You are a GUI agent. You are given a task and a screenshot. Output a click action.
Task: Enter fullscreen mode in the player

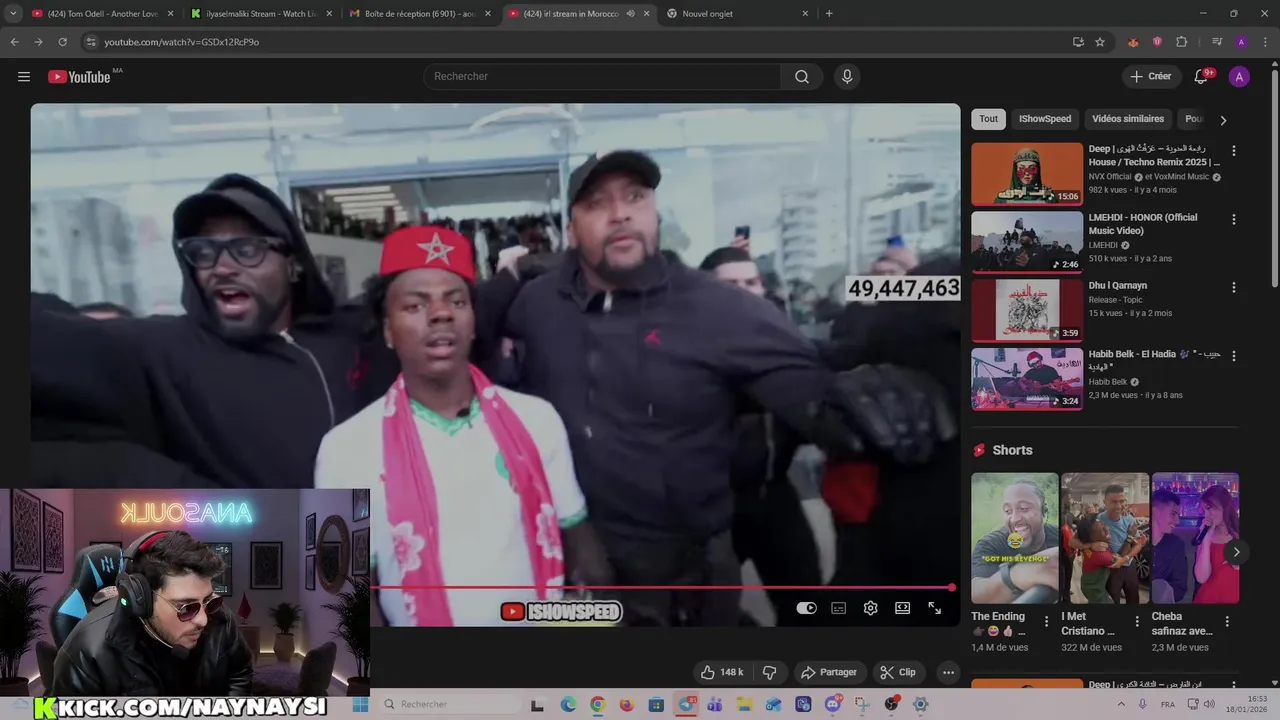(934, 608)
